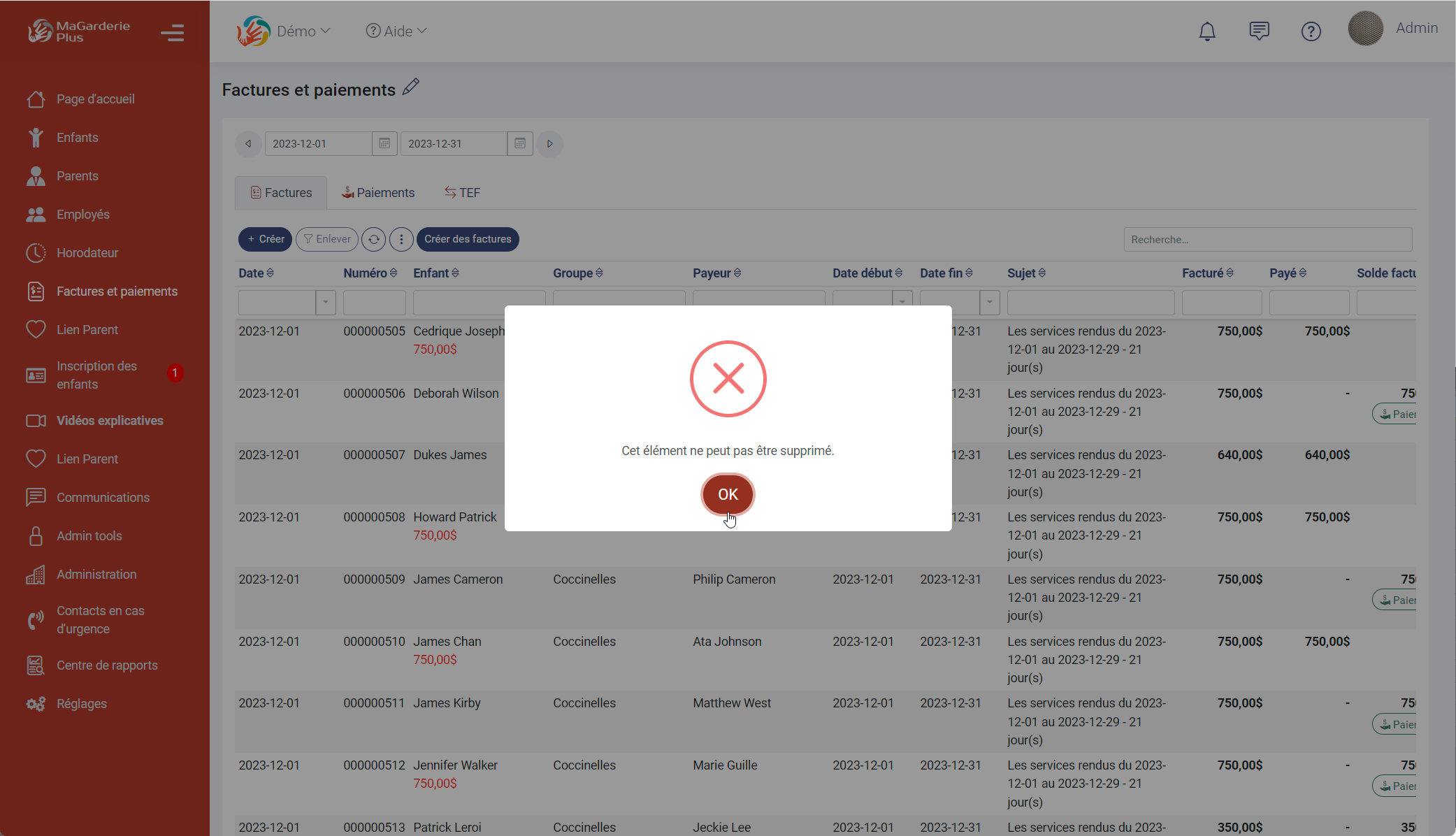Click the notification bell icon
Image resolution: width=1456 pixels, height=836 pixels.
click(x=1207, y=29)
